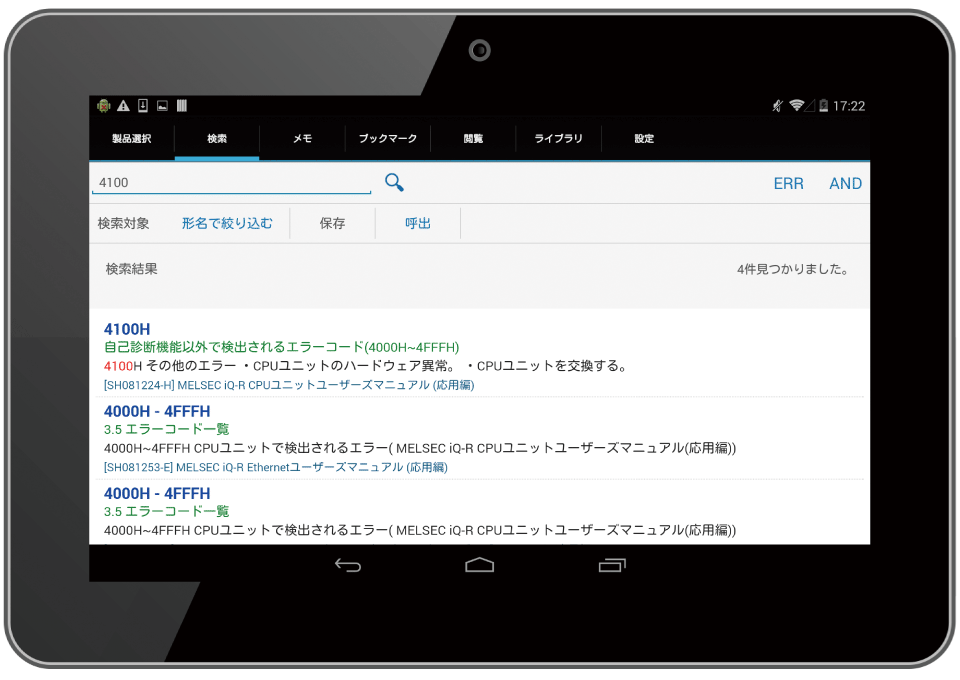Tap the Android debug icon in status bar

(x=103, y=106)
